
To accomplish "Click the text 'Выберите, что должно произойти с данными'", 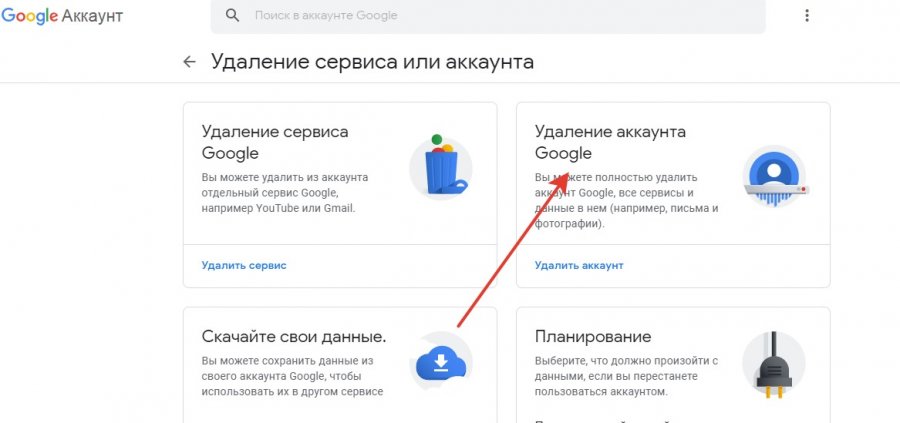I will (626, 369).
